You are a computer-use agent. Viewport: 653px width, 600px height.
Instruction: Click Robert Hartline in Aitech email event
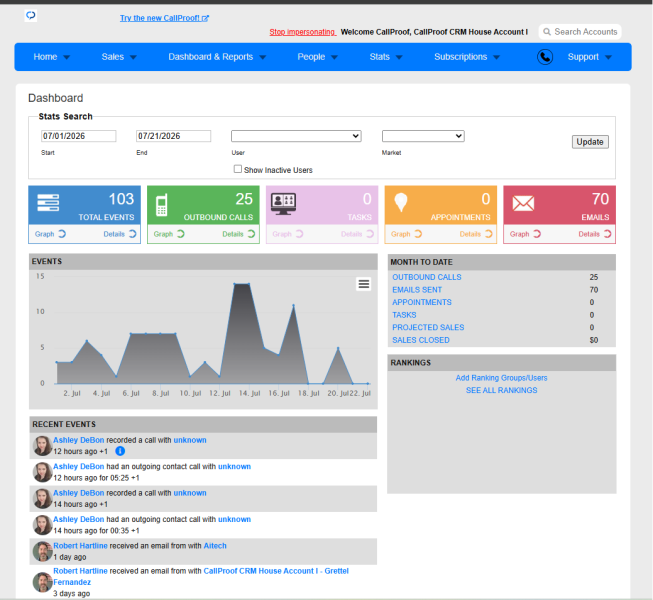tap(80, 546)
